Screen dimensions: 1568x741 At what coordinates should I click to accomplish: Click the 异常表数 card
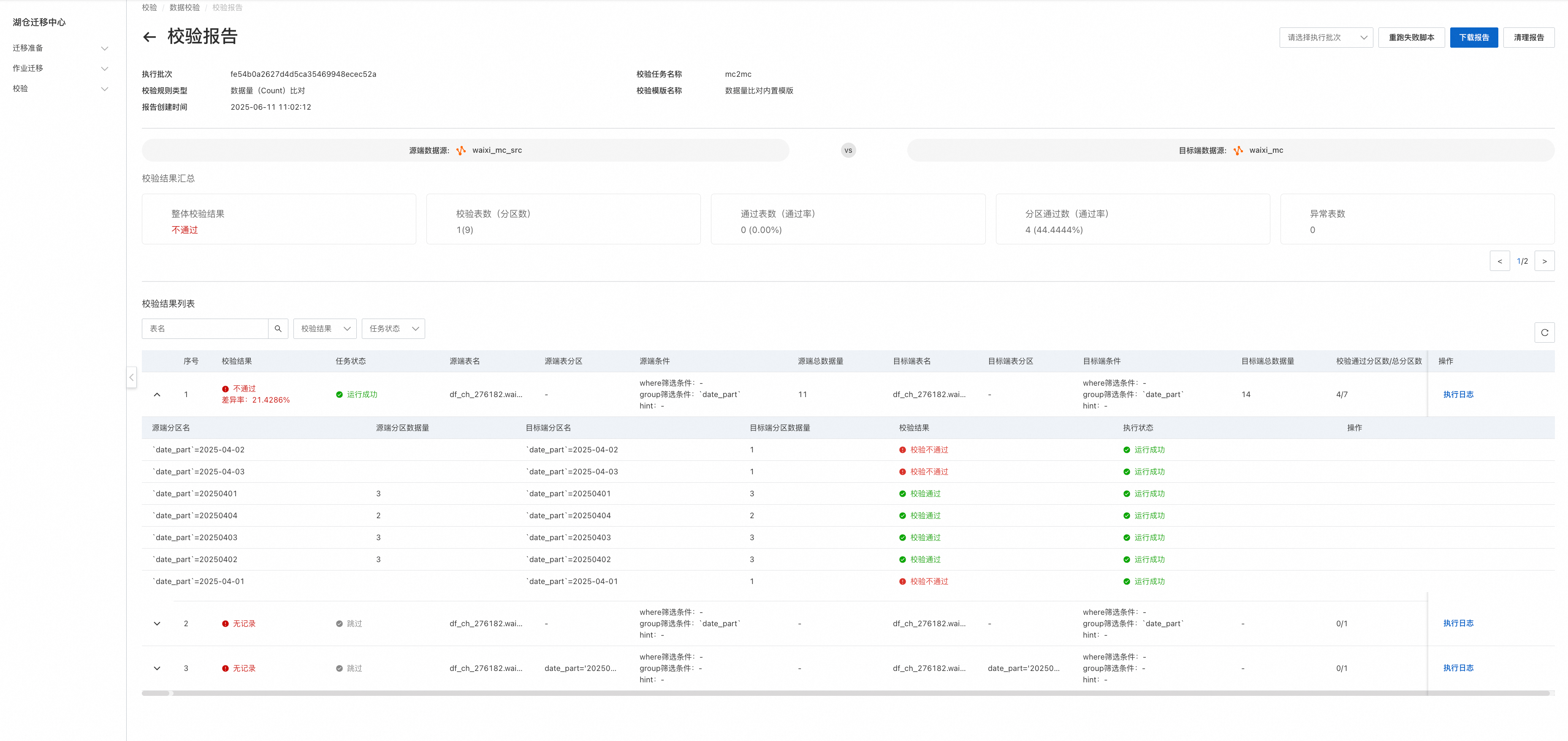pyautogui.click(x=1417, y=219)
